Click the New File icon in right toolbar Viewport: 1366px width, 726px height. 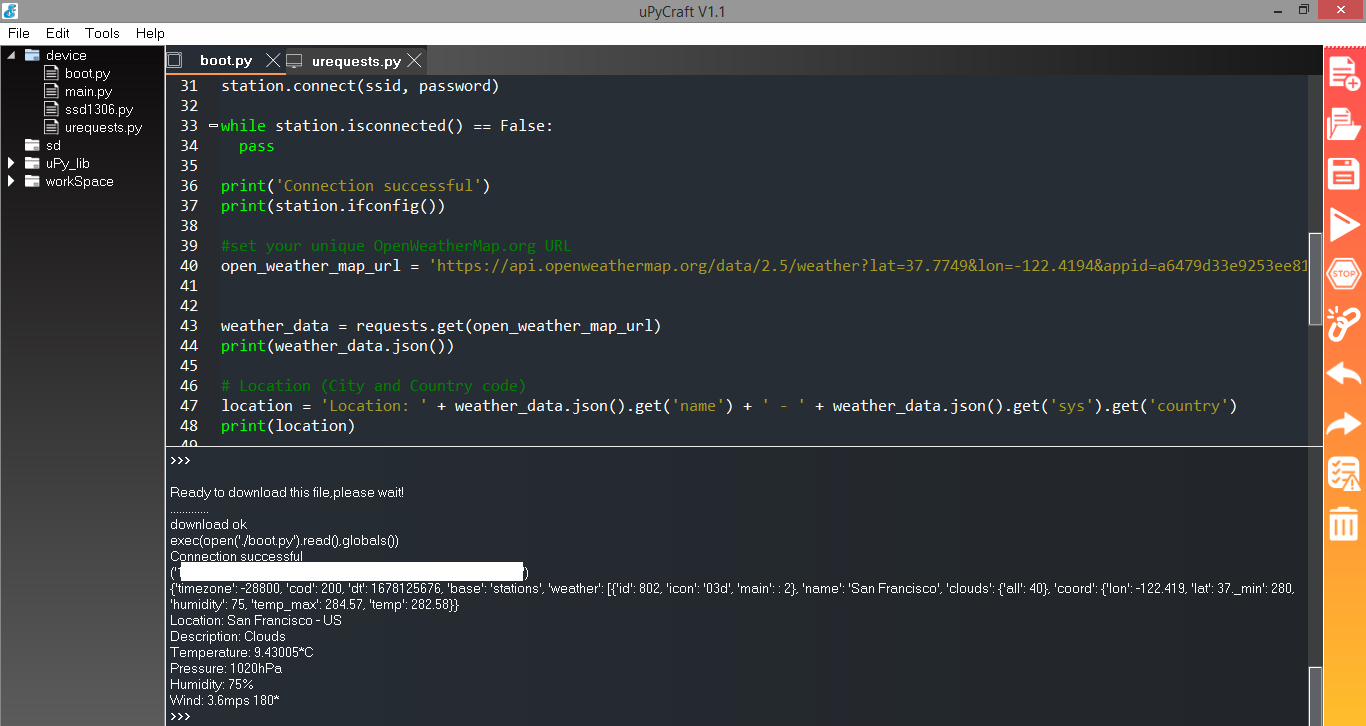(1343, 73)
